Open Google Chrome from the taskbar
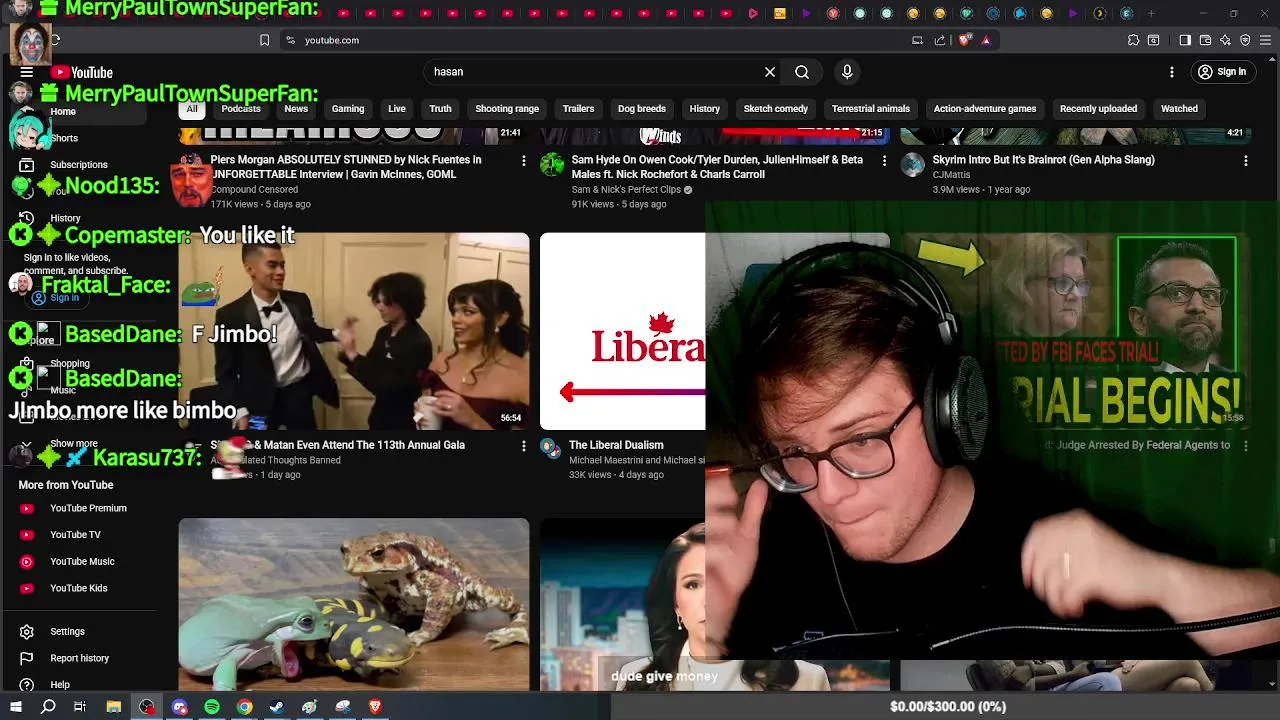Screen dimensions: 1280x720 coord(244,707)
